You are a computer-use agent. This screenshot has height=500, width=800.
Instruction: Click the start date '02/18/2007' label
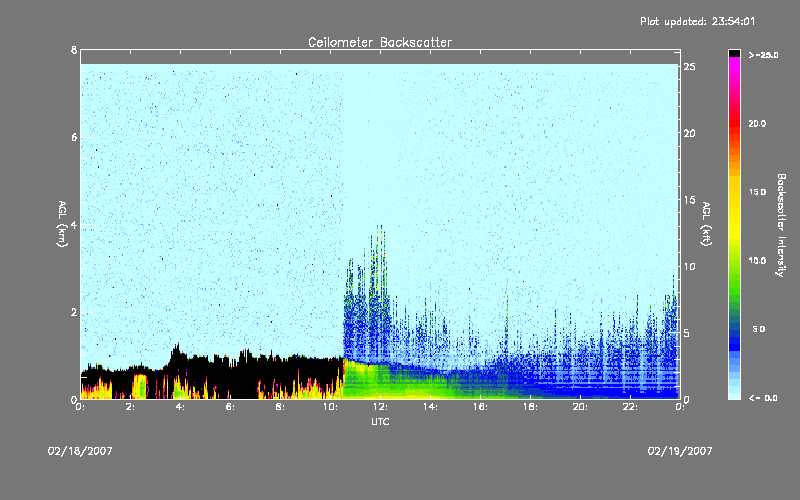coord(80,451)
